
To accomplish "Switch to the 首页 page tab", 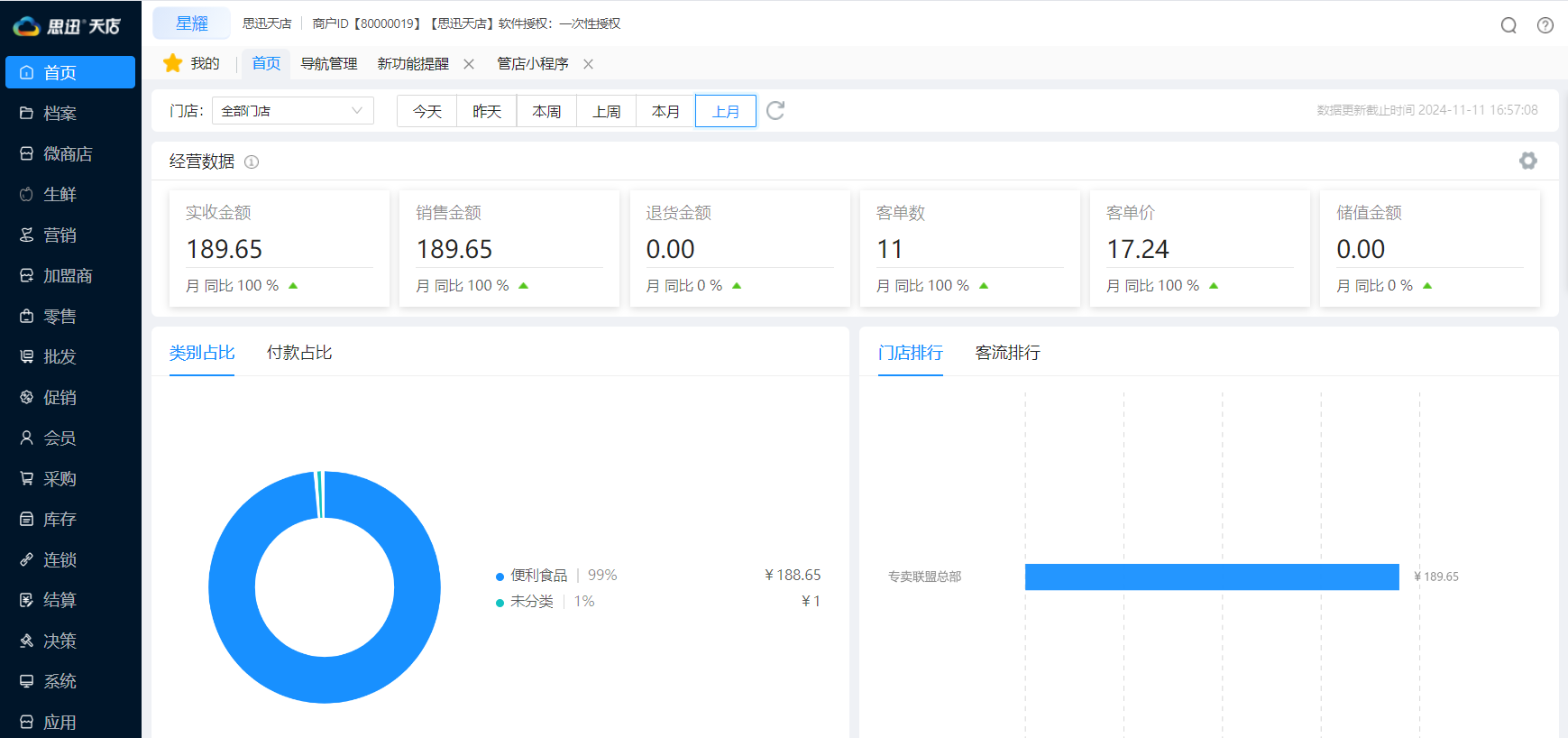I will click(266, 63).
